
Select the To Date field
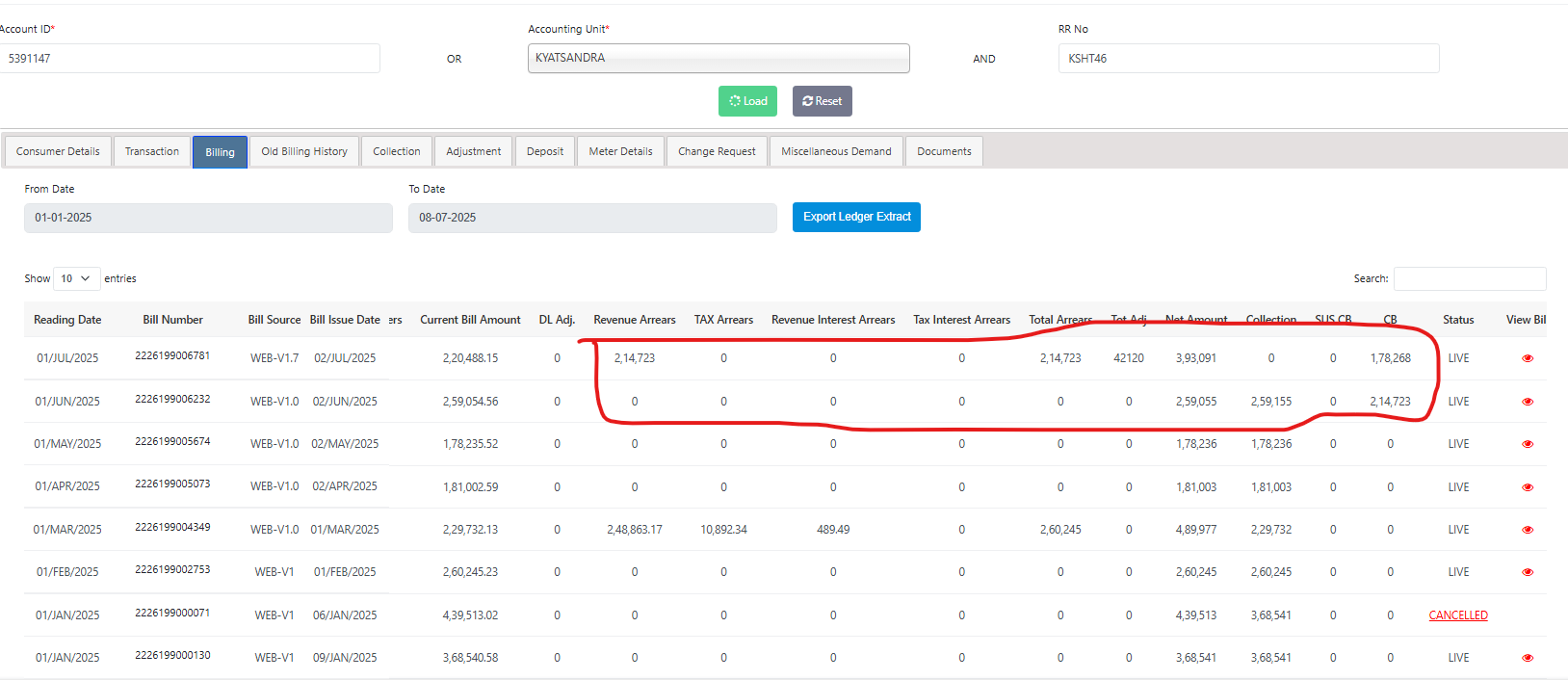[592, 218]
